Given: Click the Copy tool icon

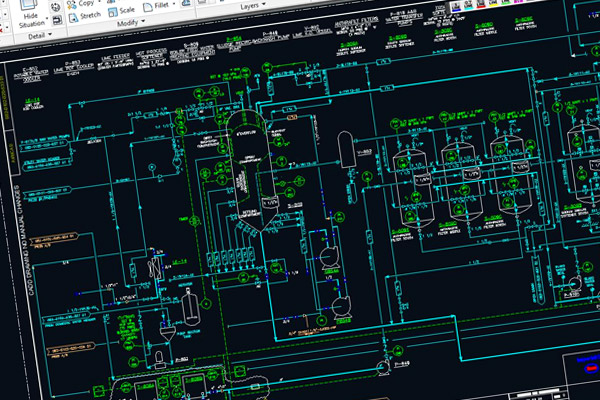Looking at the screenshot, I should [x=72, y=5].
